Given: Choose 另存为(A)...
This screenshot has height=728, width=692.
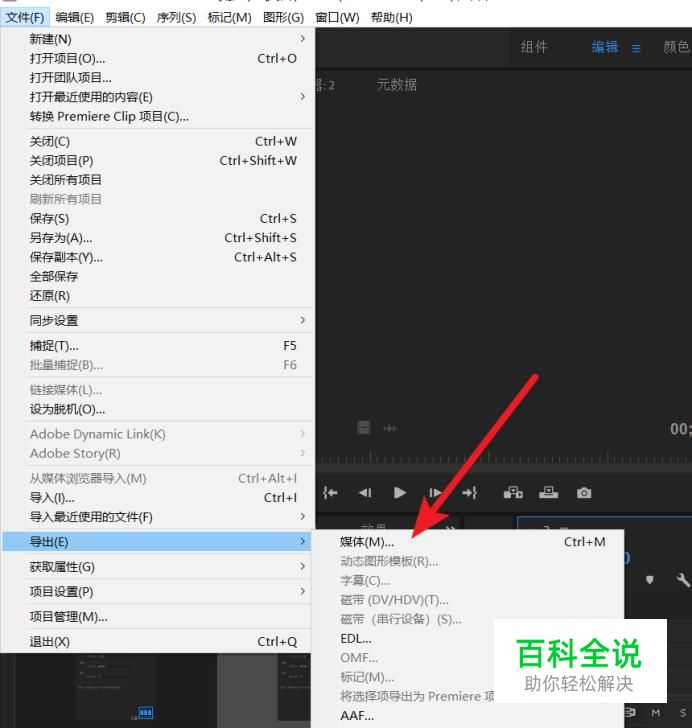Looking at the screenshot, I should pyautogui.click(x=157, y=238).
